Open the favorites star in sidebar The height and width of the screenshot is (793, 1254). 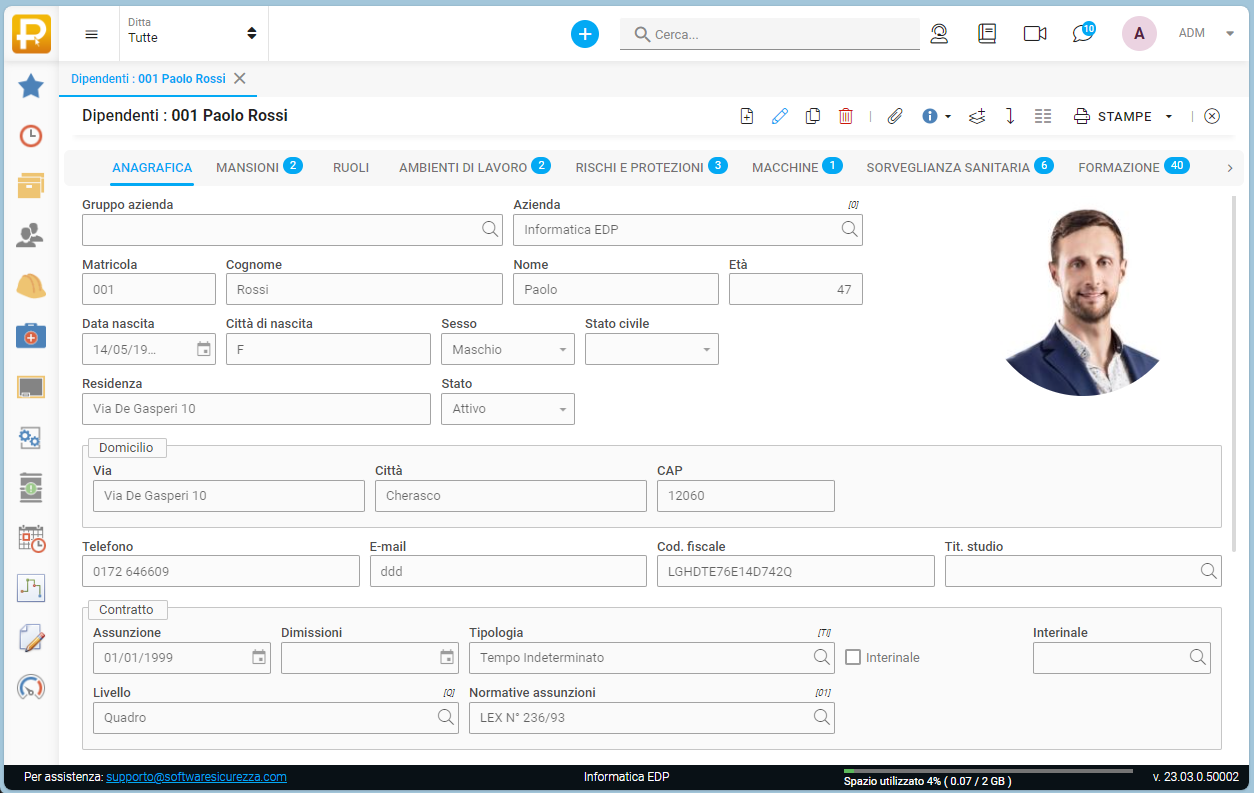pos(31,86)
